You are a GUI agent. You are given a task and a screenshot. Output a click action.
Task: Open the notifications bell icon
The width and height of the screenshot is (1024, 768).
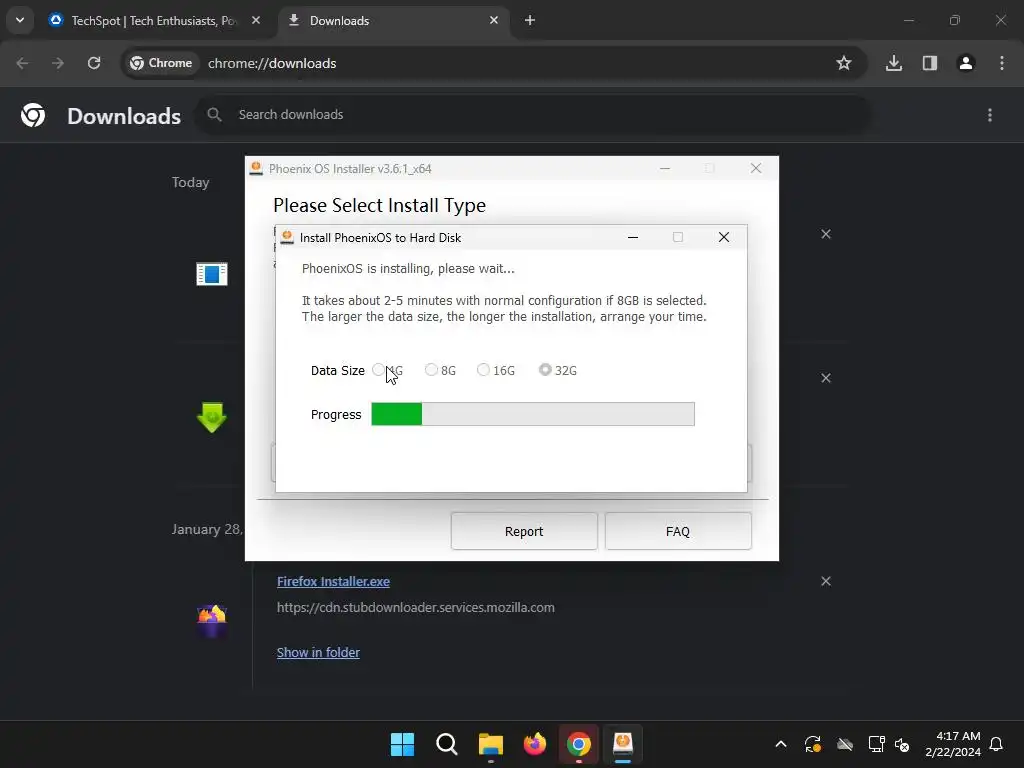(x=997, y=744)
